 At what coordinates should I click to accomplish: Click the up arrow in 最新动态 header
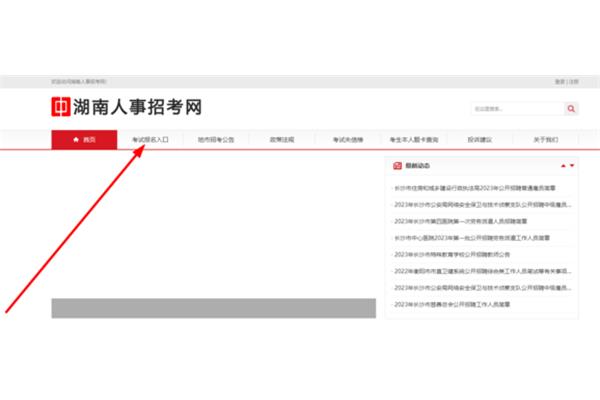pyautogui.click(x=563, y=166)
